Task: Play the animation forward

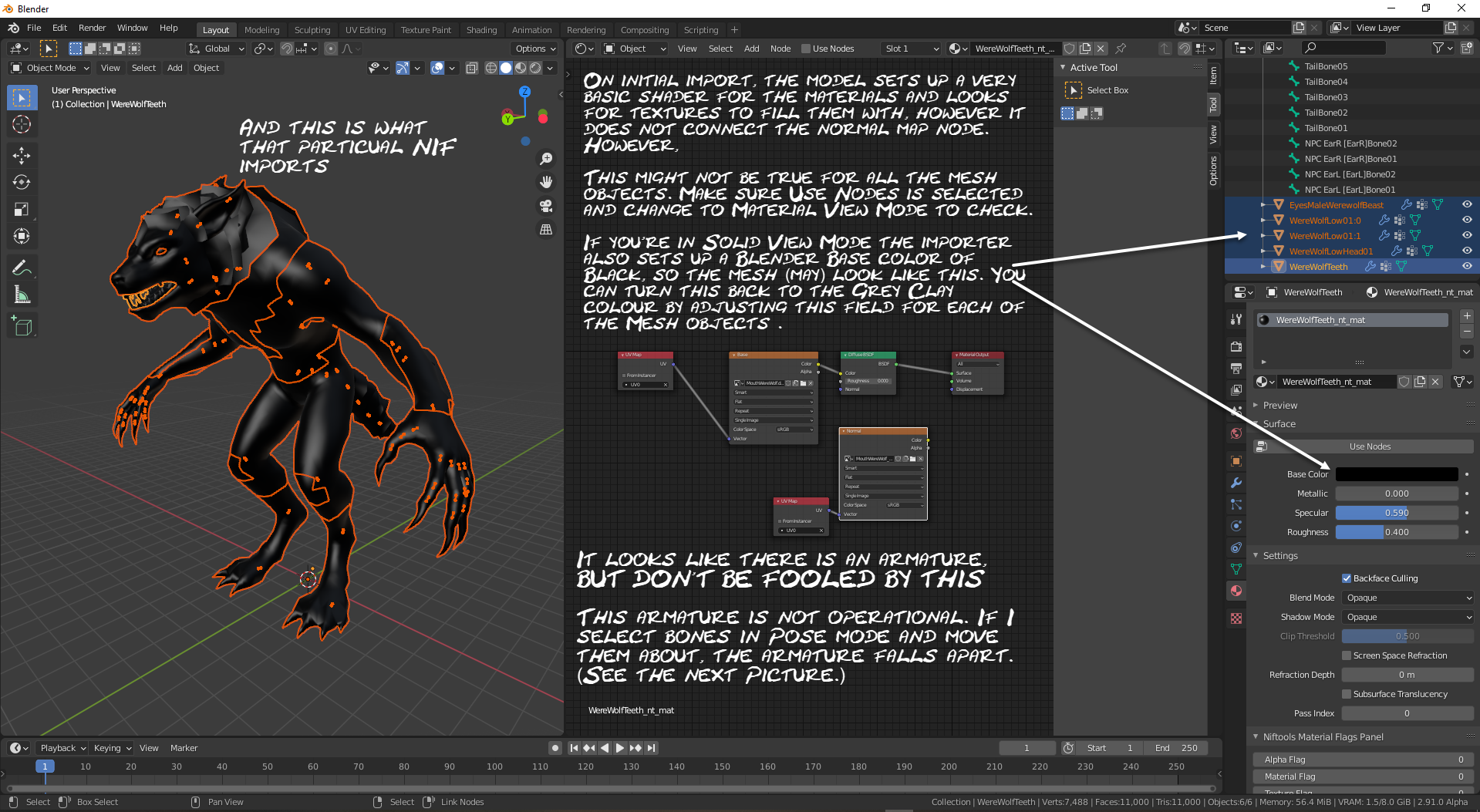Action: tap(620, 748)
